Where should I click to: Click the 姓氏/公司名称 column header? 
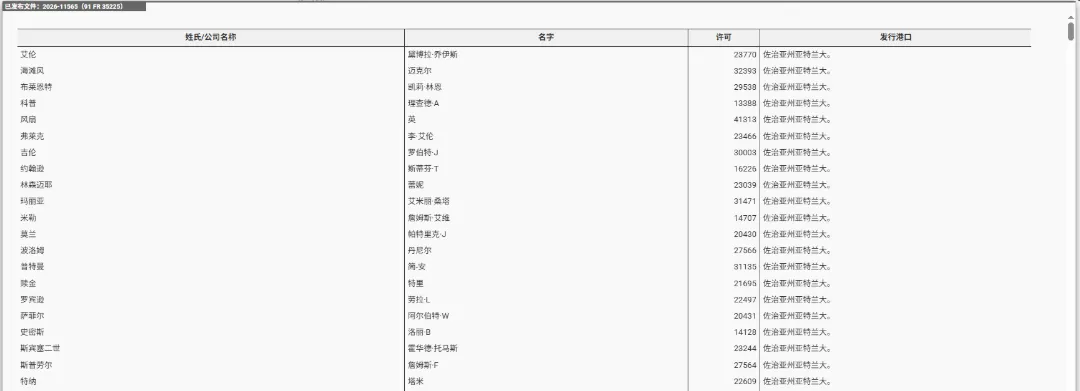[x=211, y=37]
